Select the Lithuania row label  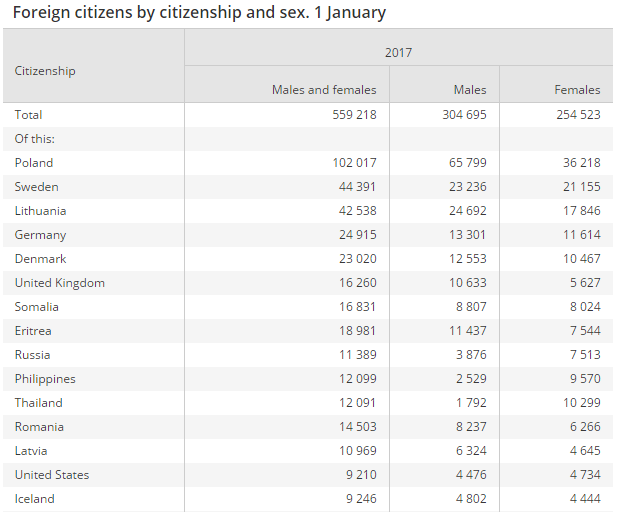[40, 211]
